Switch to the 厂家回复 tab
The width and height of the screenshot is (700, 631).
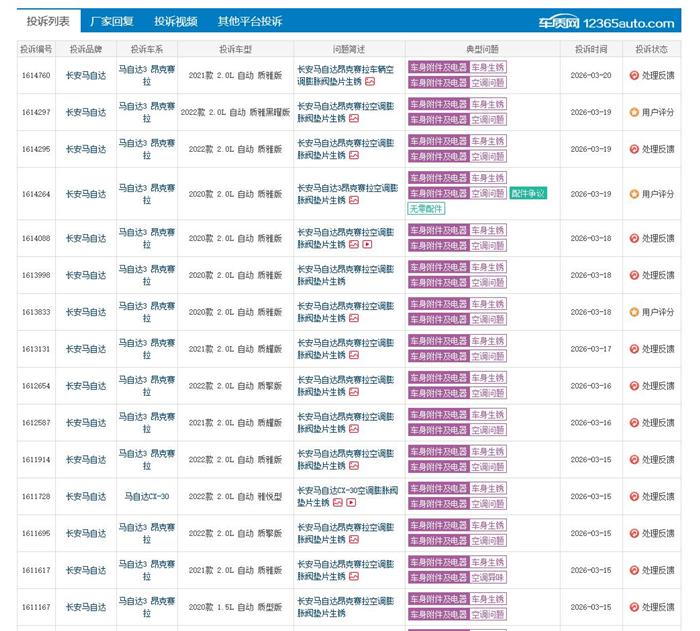[x=111, y=21]
